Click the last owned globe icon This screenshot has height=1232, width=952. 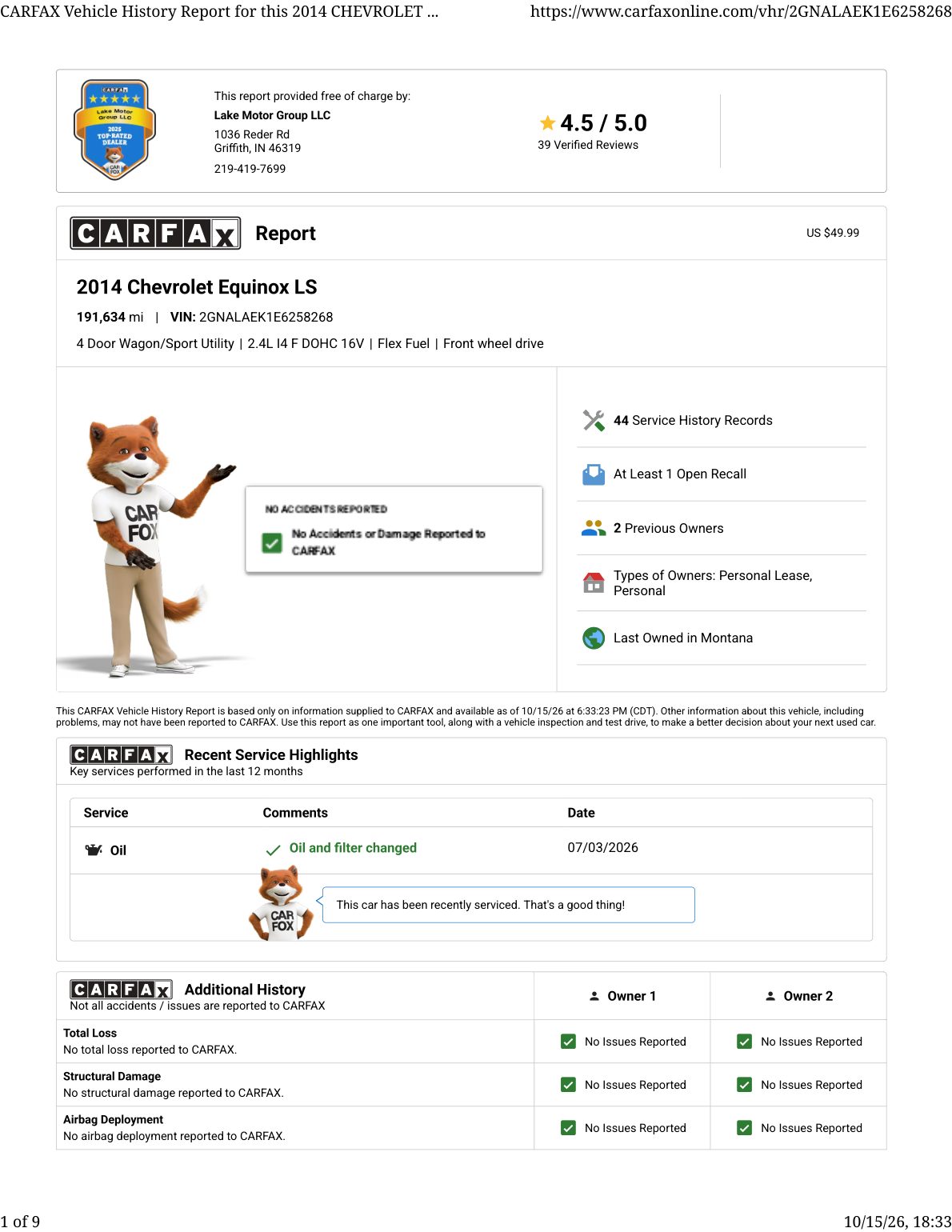coord(594,638)
